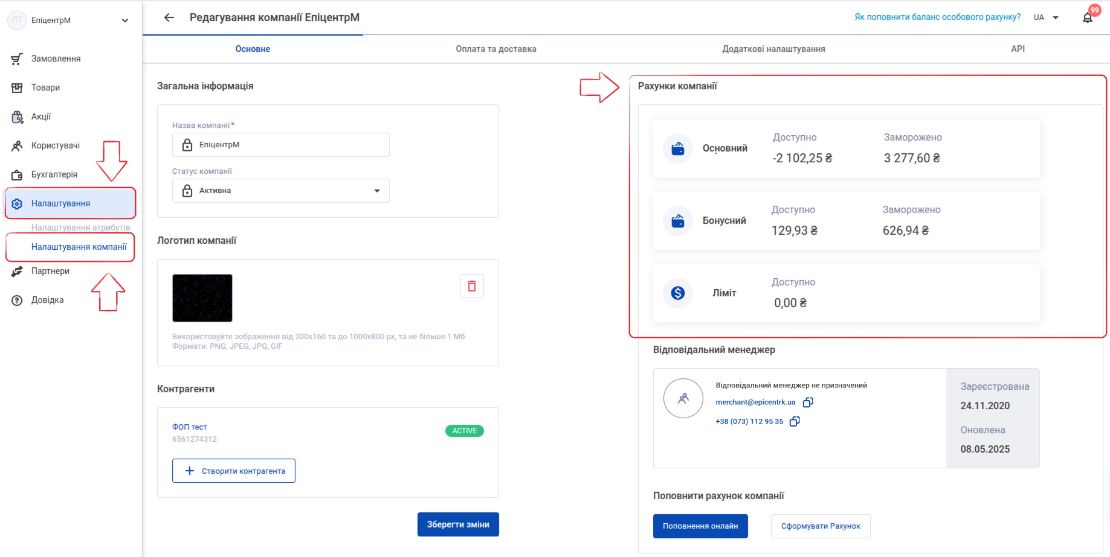
Task: Open the Як поповнити баланс особового рахунку link
Action: click(x=937, y=17)
